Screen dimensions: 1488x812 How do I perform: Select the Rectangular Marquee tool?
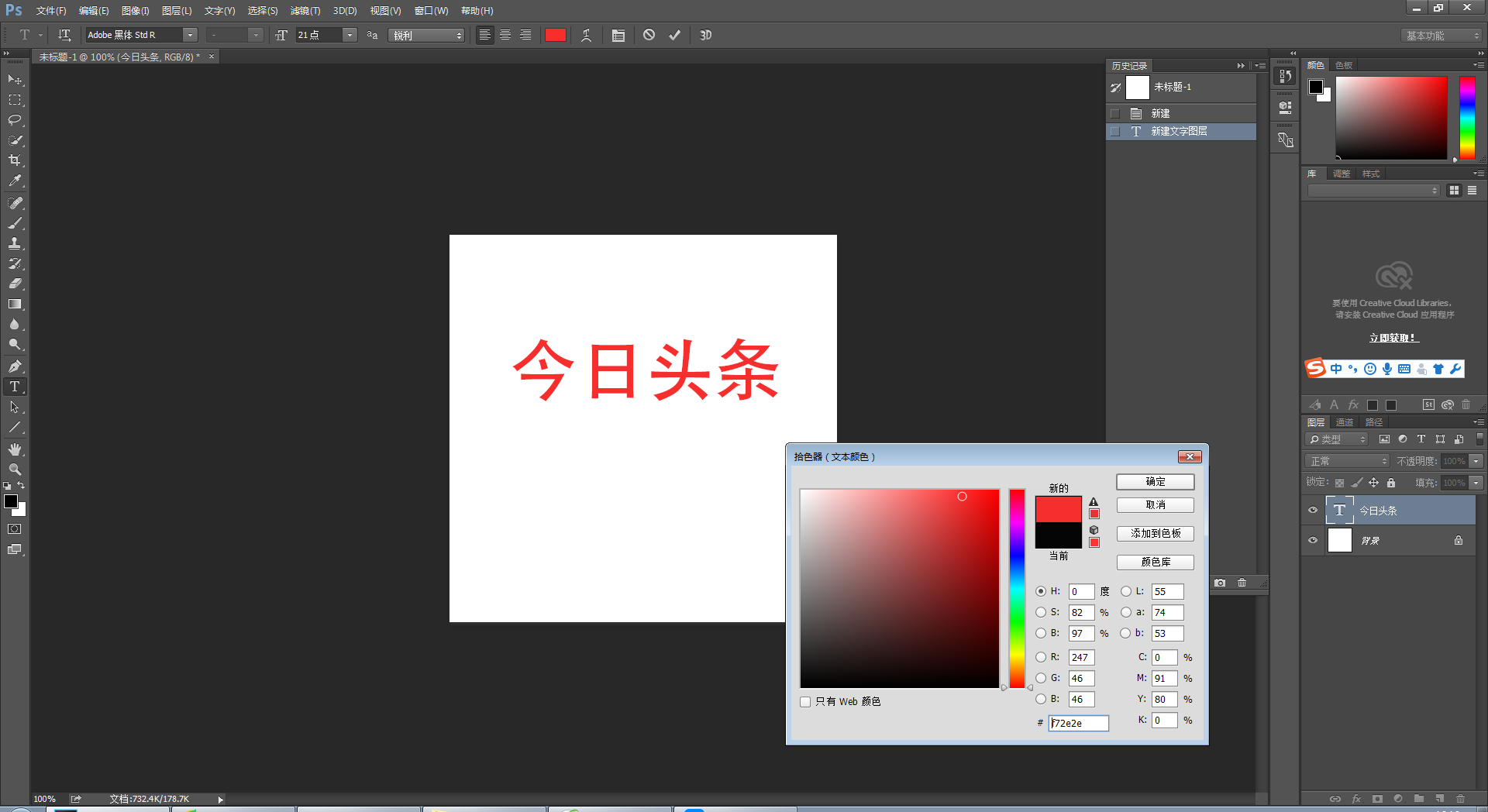[x=15, y=100]
